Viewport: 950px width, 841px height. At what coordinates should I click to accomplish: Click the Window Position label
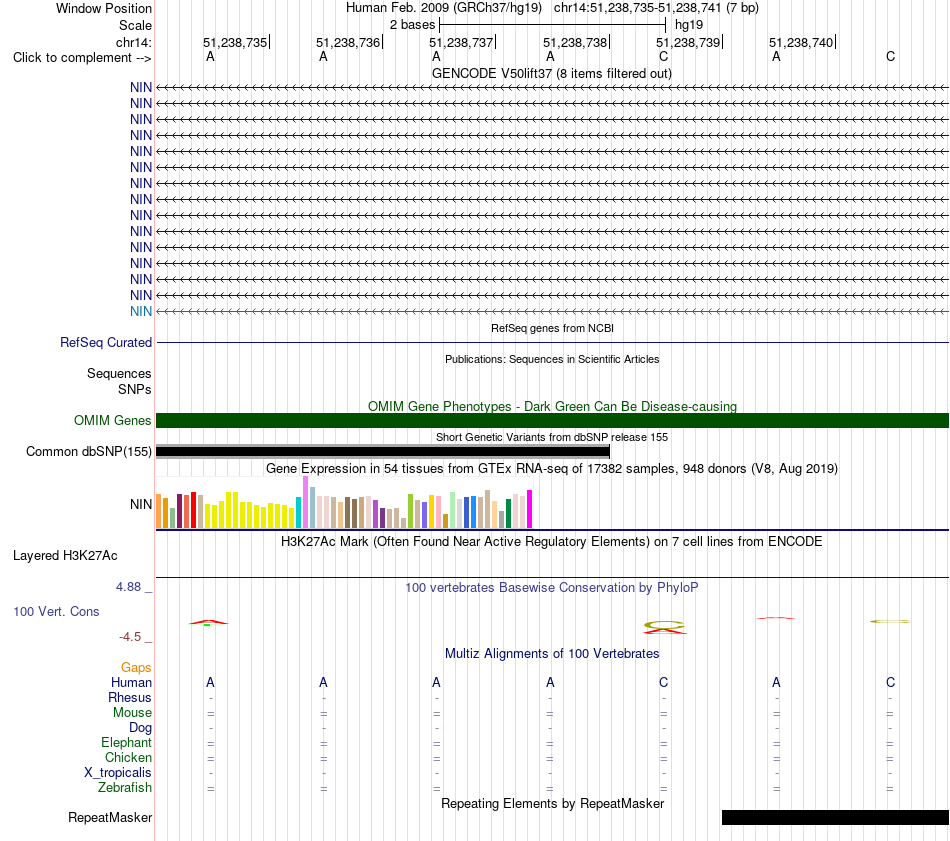coord(104,8)
